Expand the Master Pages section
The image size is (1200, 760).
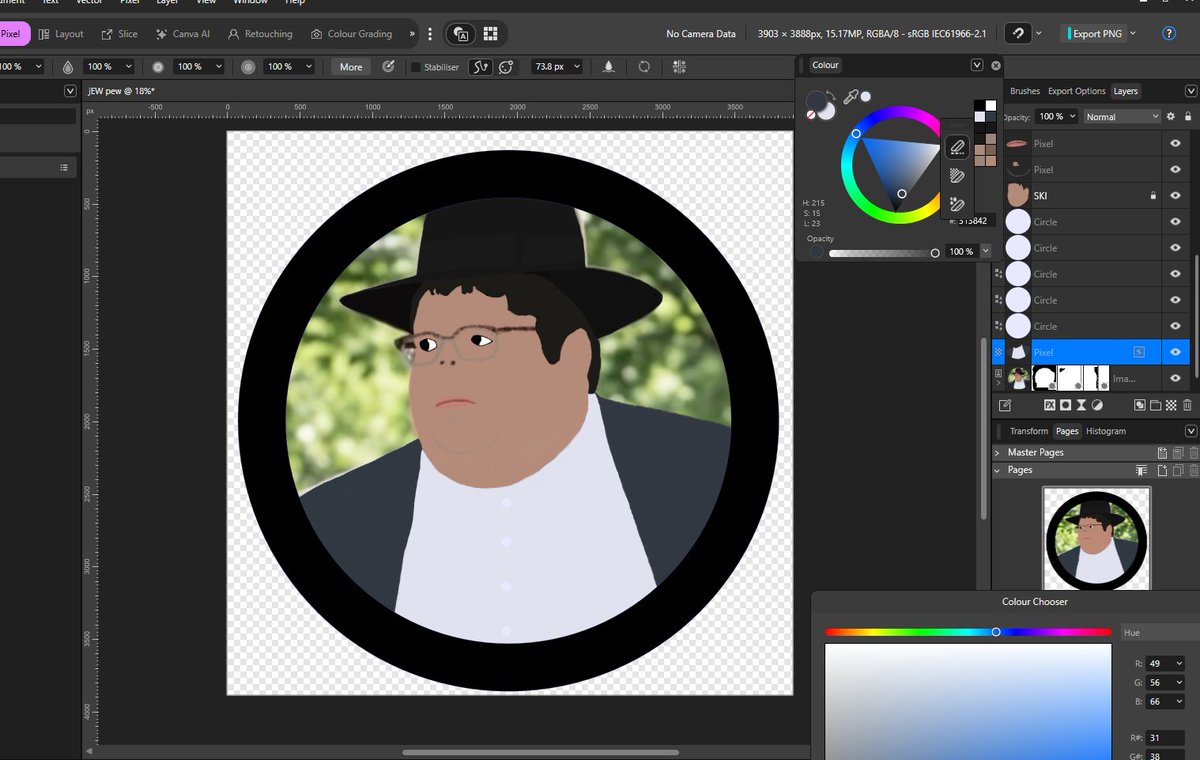(997, 453)
